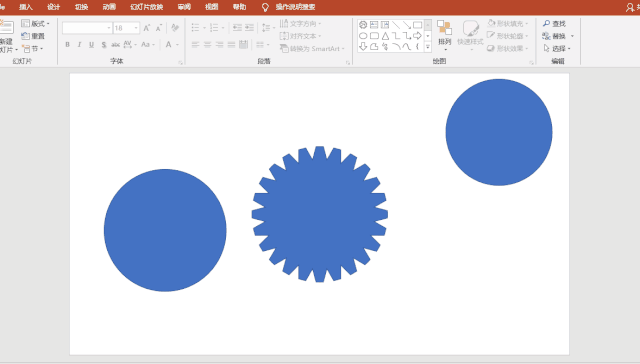The height and width of the screenshot is (364, 640).
Task: Open the Aa change case menu
Action: tap(148, 44)
